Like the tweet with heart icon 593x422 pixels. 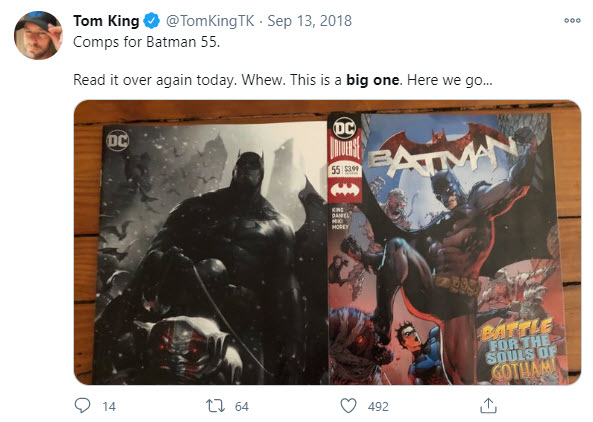(x=348, y=406)
